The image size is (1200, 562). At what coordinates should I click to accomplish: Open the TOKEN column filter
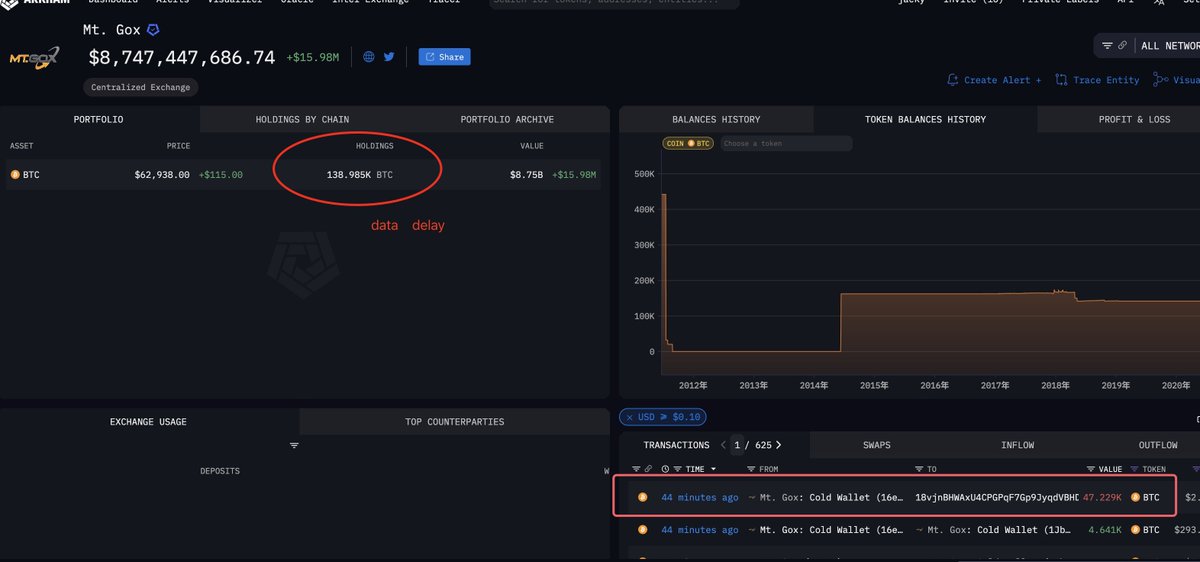[x=1136, y=469]
